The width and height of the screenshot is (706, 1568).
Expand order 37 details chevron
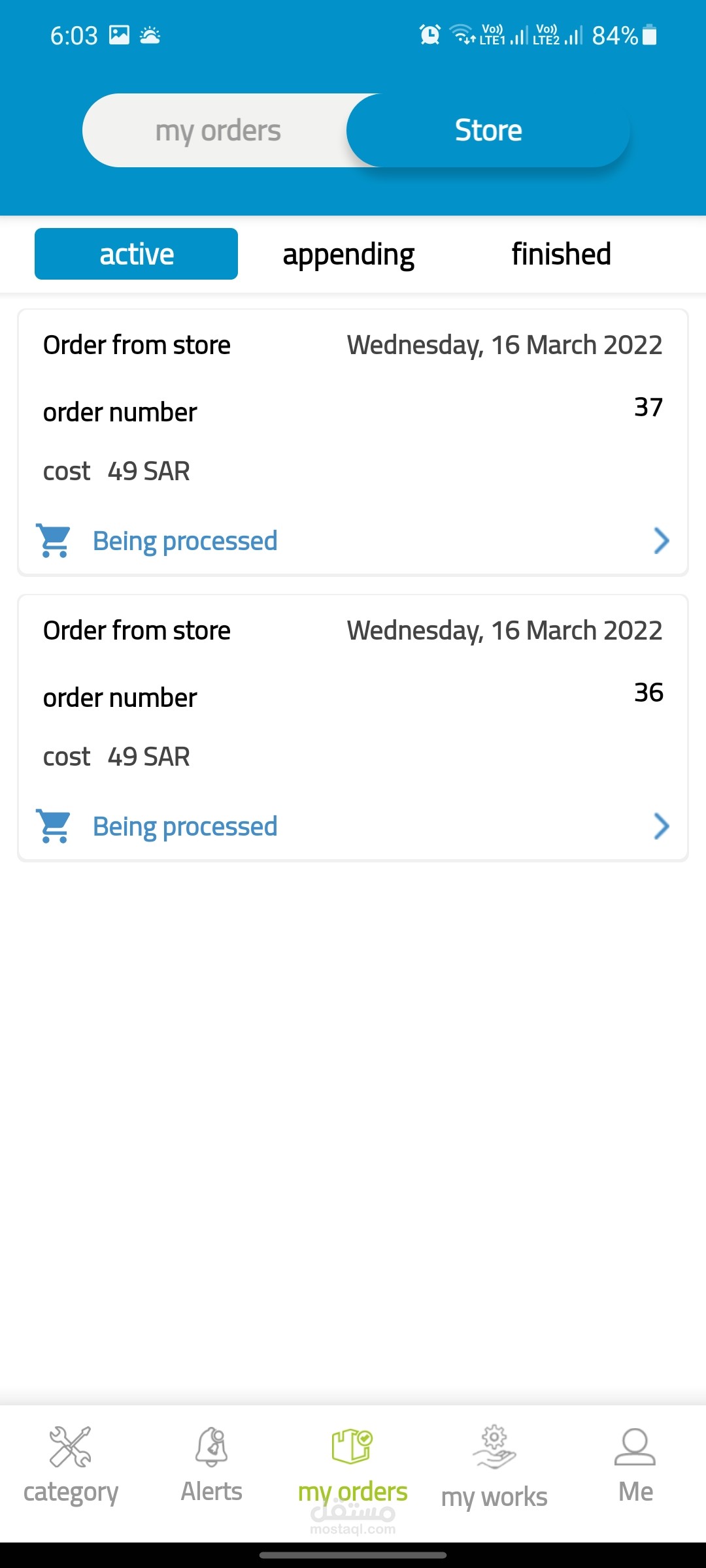(x=662, y=541)
